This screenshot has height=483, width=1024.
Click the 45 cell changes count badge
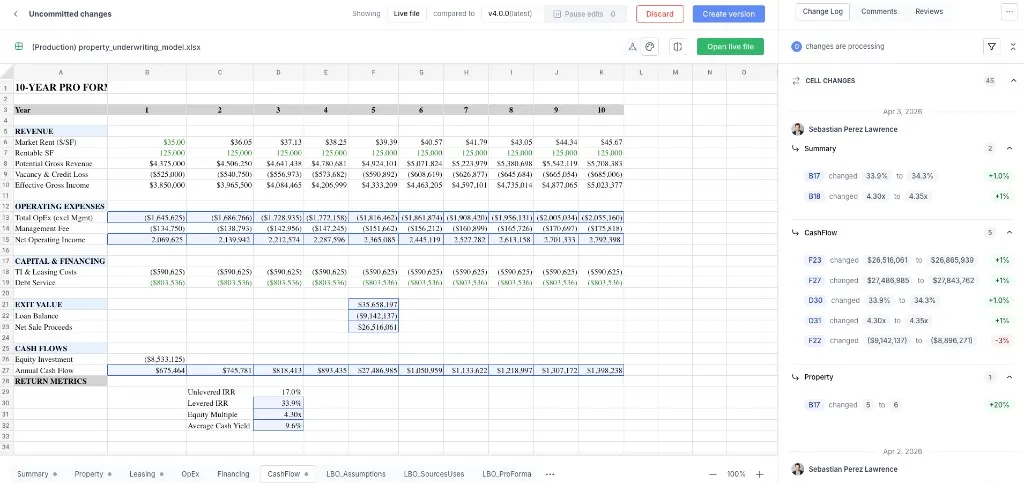990,81
